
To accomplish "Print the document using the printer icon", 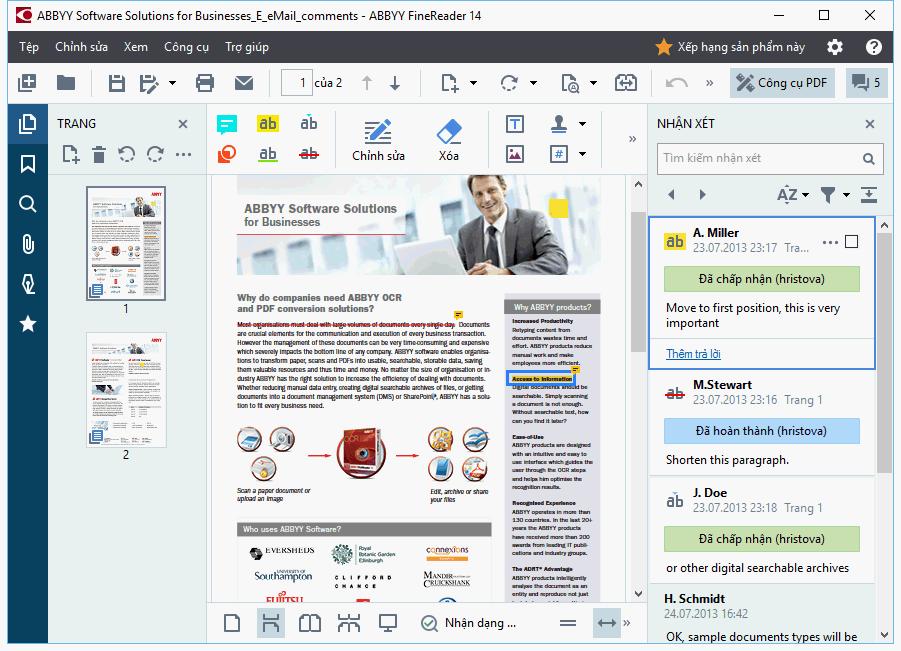I will (x=205, y=83).
